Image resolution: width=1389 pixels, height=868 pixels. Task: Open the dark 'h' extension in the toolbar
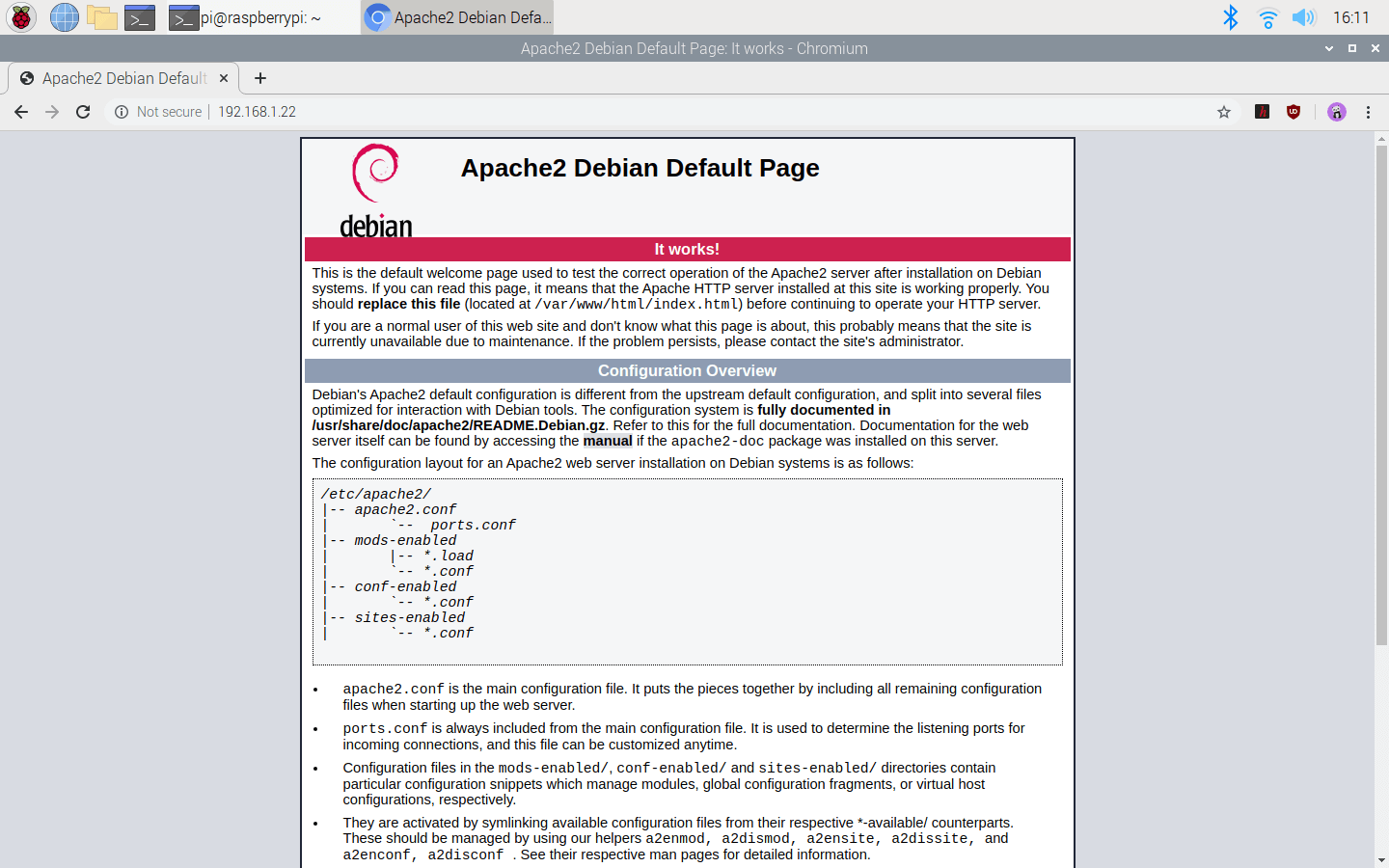1261,112
